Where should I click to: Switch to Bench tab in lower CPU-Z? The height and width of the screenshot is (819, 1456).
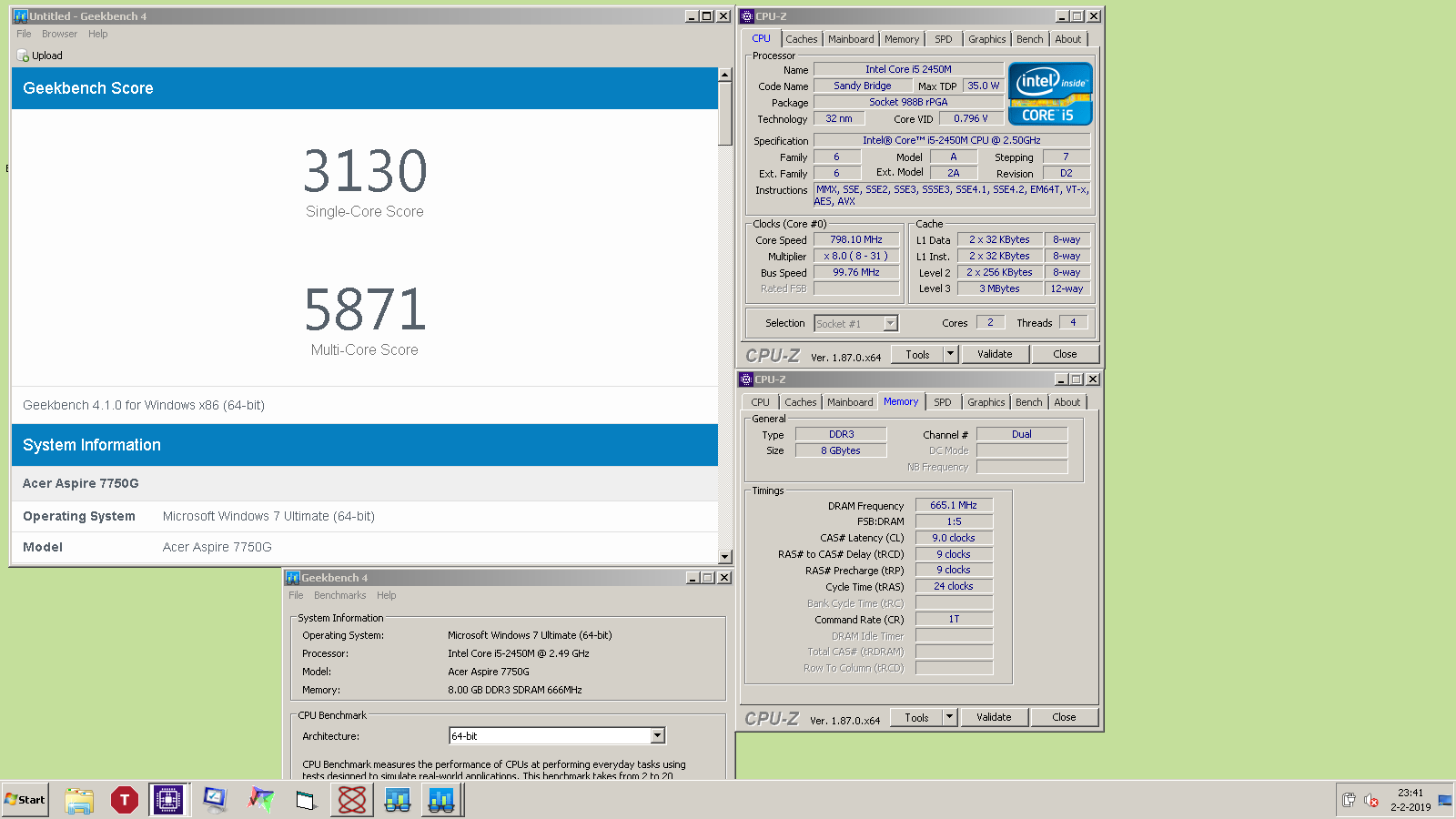(1029, 402)
